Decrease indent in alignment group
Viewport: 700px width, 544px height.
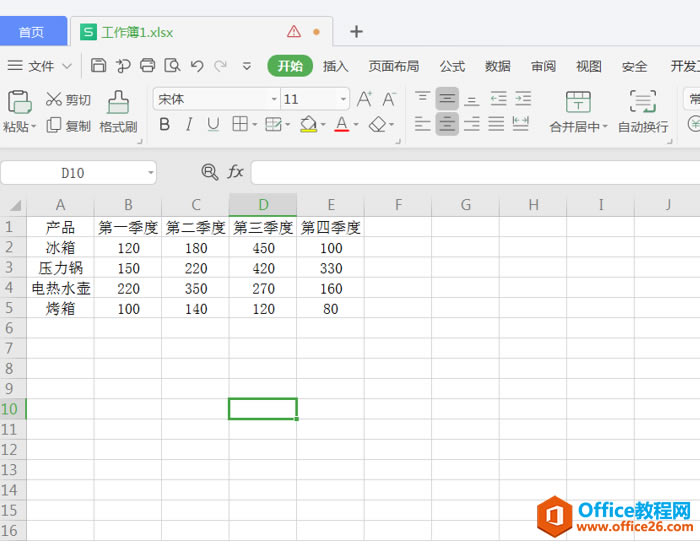pos(498,99)
